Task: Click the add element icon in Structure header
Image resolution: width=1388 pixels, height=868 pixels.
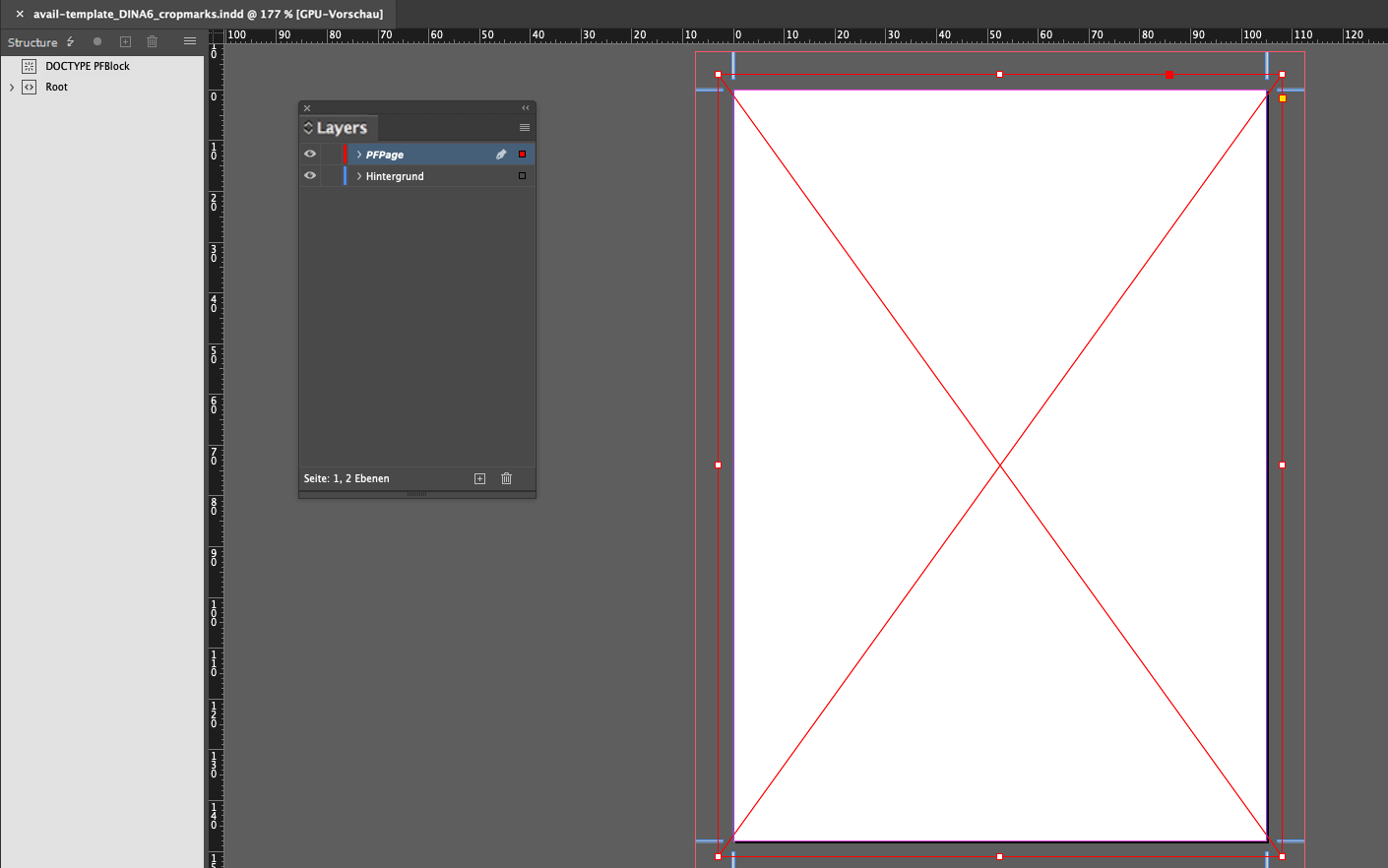Action: coord(124,41)
